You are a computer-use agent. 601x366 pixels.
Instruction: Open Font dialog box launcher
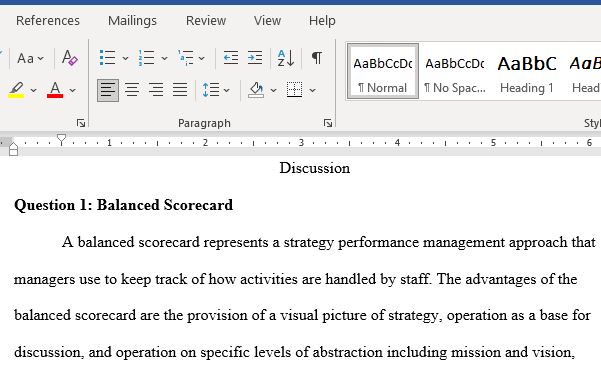(x=80, y=123)
